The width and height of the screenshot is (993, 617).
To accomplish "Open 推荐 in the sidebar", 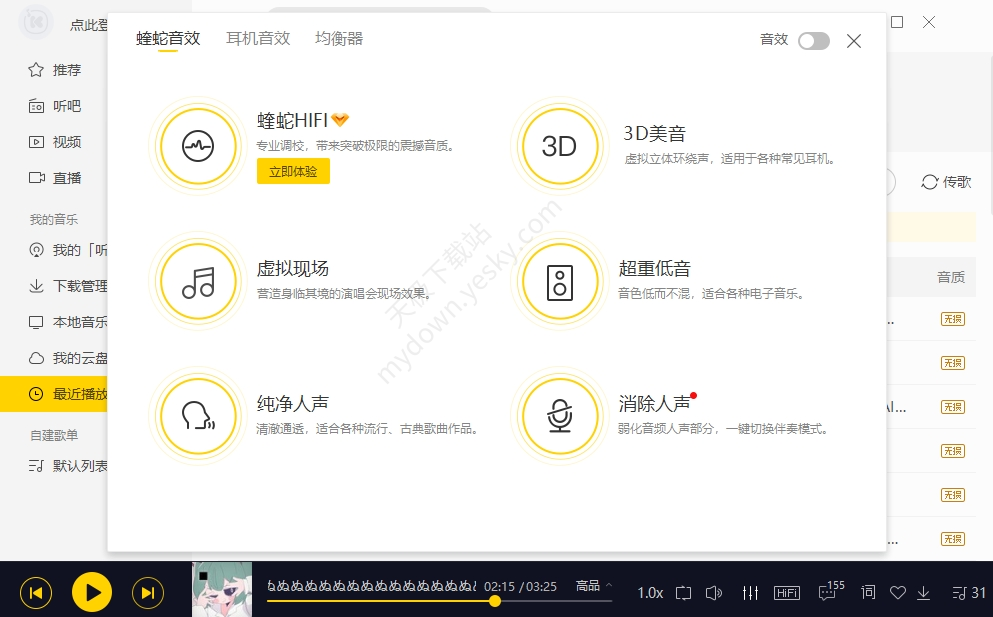I will (x=54, y=70).
